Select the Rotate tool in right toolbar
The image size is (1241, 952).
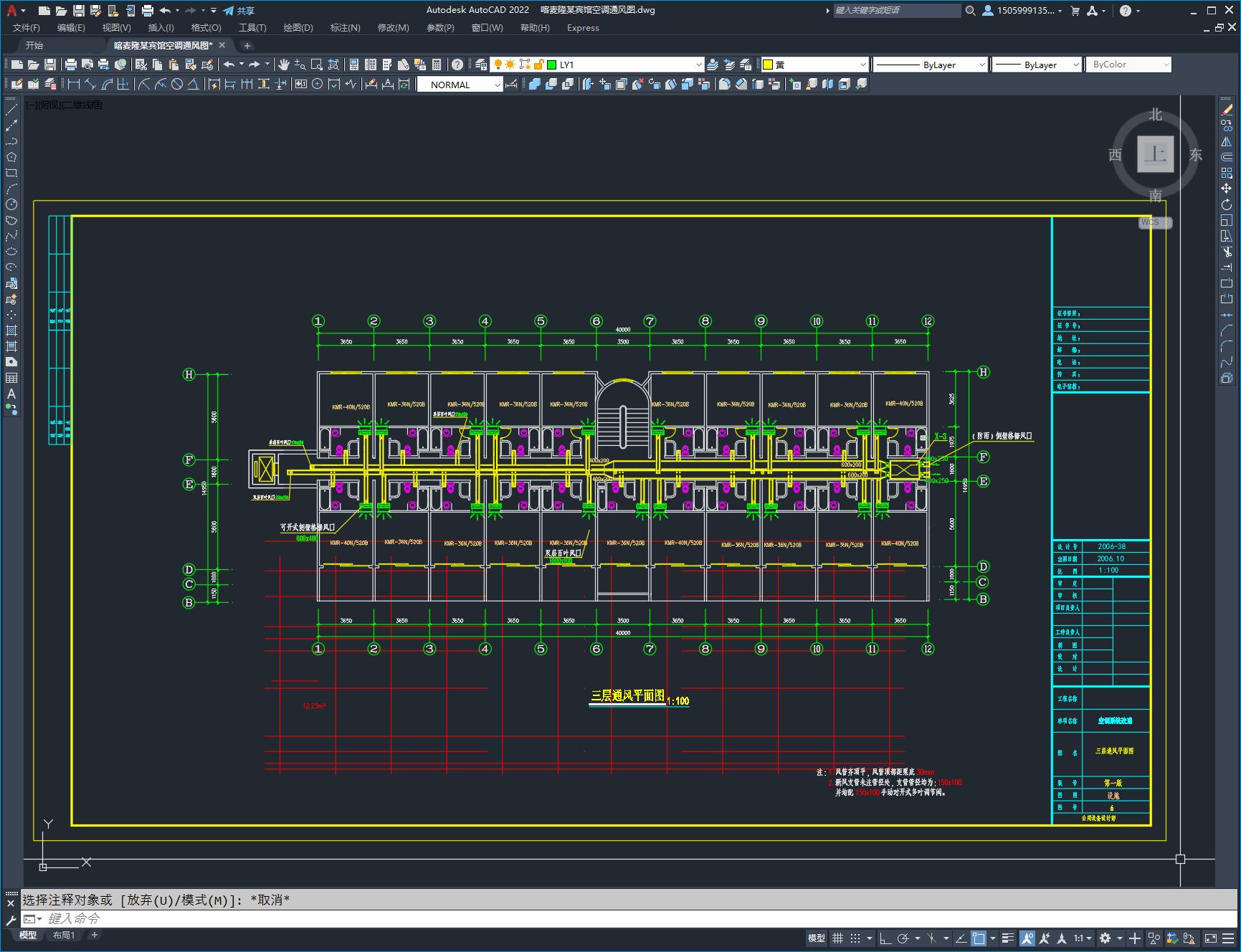click(1227, 204)
